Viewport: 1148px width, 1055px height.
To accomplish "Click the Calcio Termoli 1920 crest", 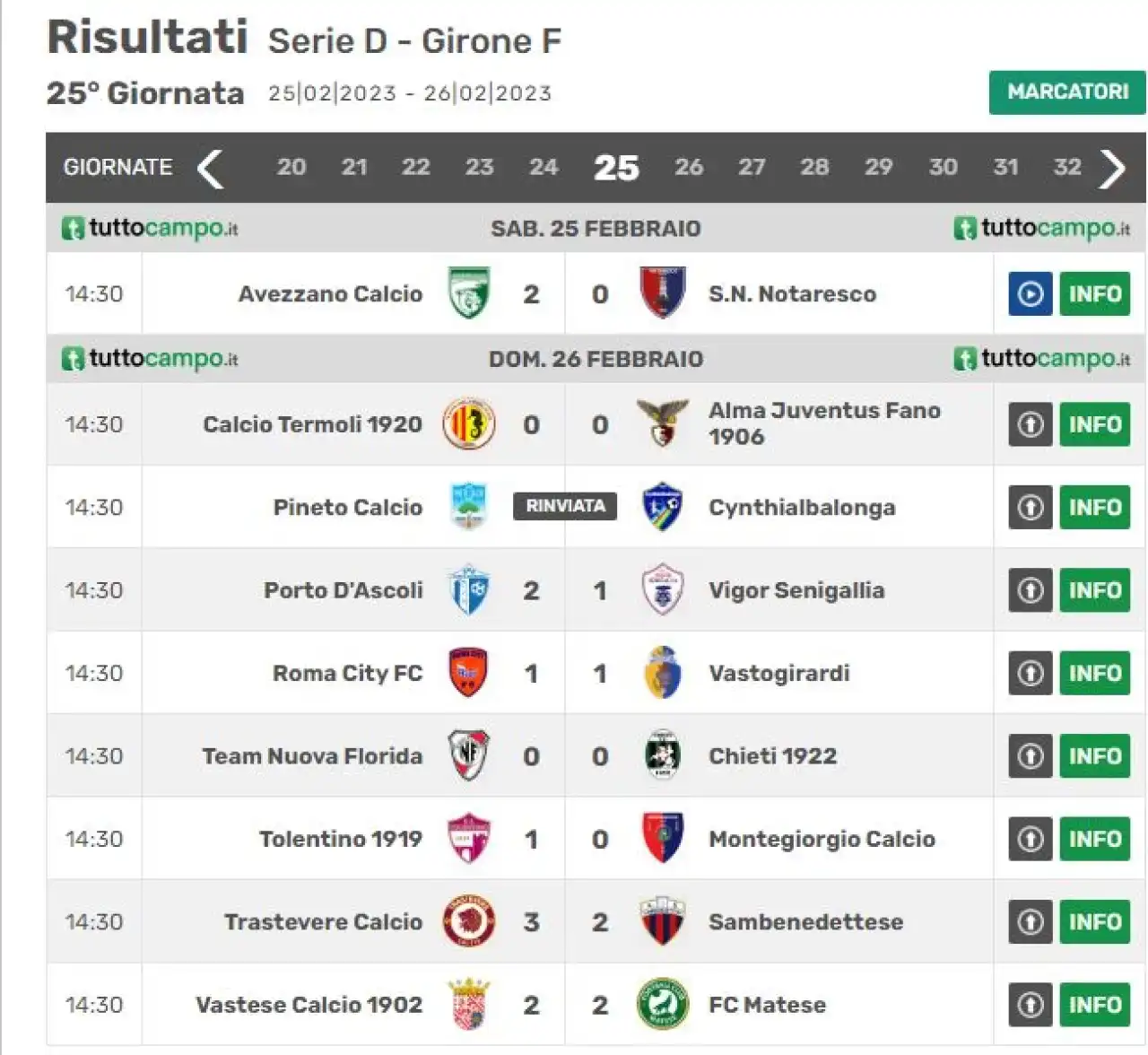I will click(468, 423).
